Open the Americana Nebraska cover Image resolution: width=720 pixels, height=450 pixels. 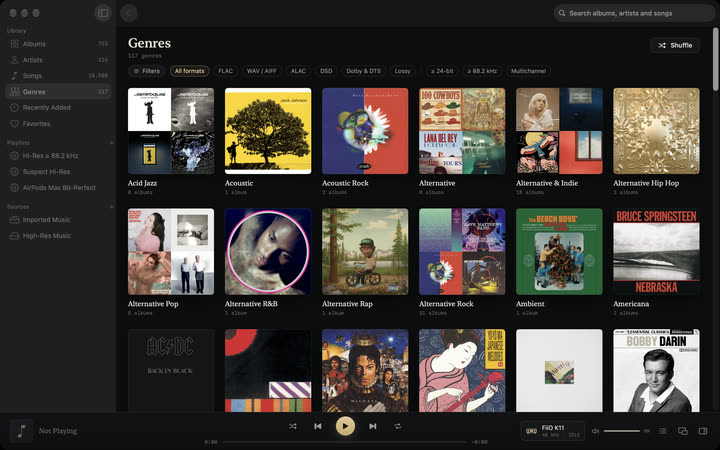pyautogui.click(x=656, y=252)
